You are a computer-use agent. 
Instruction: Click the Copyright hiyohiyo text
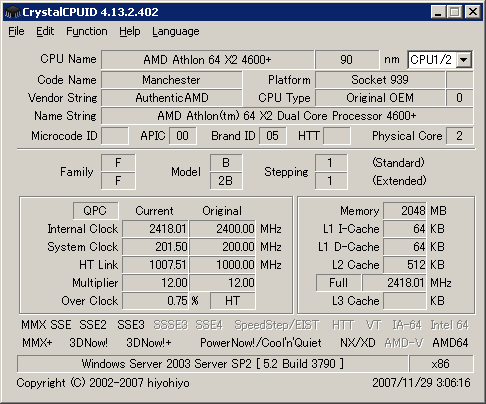[x=103, y=383]
